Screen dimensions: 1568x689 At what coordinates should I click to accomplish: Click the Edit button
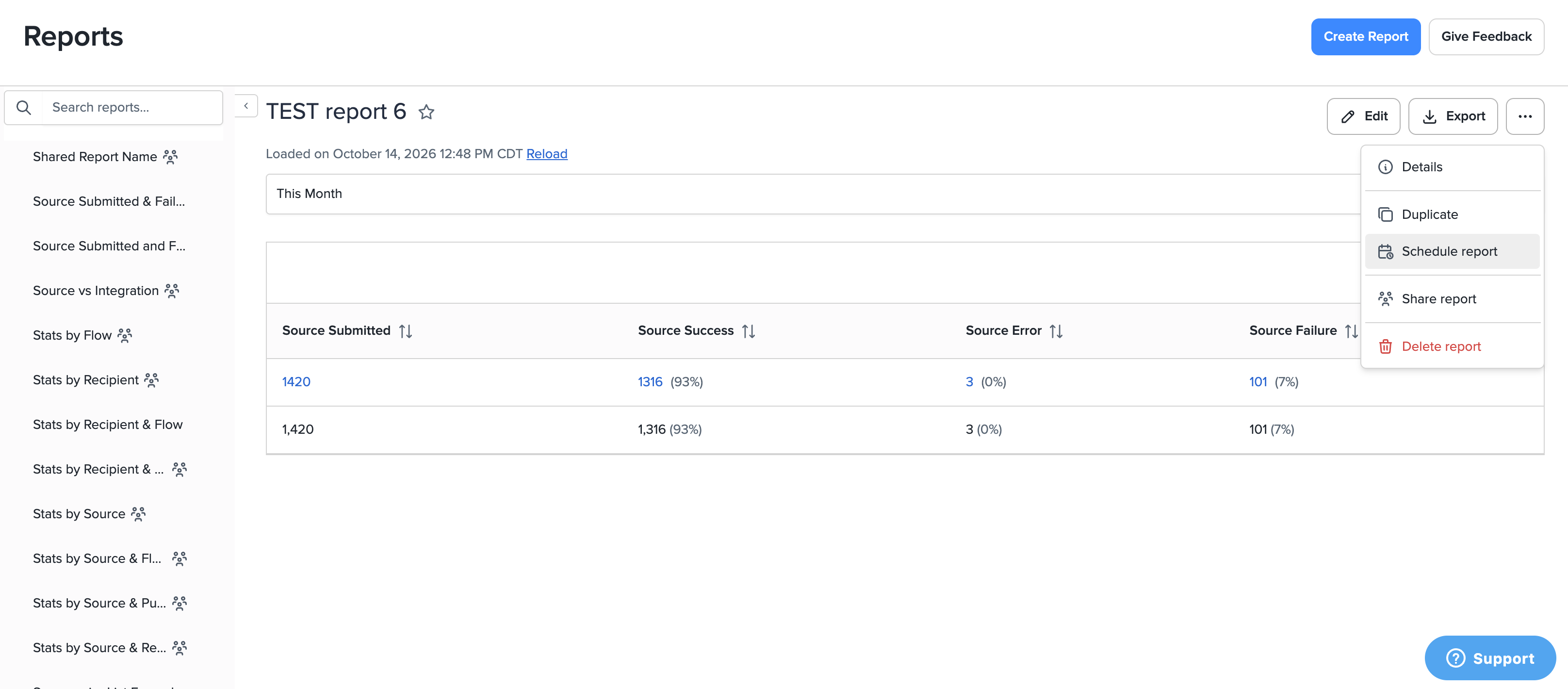[1363, 116]
